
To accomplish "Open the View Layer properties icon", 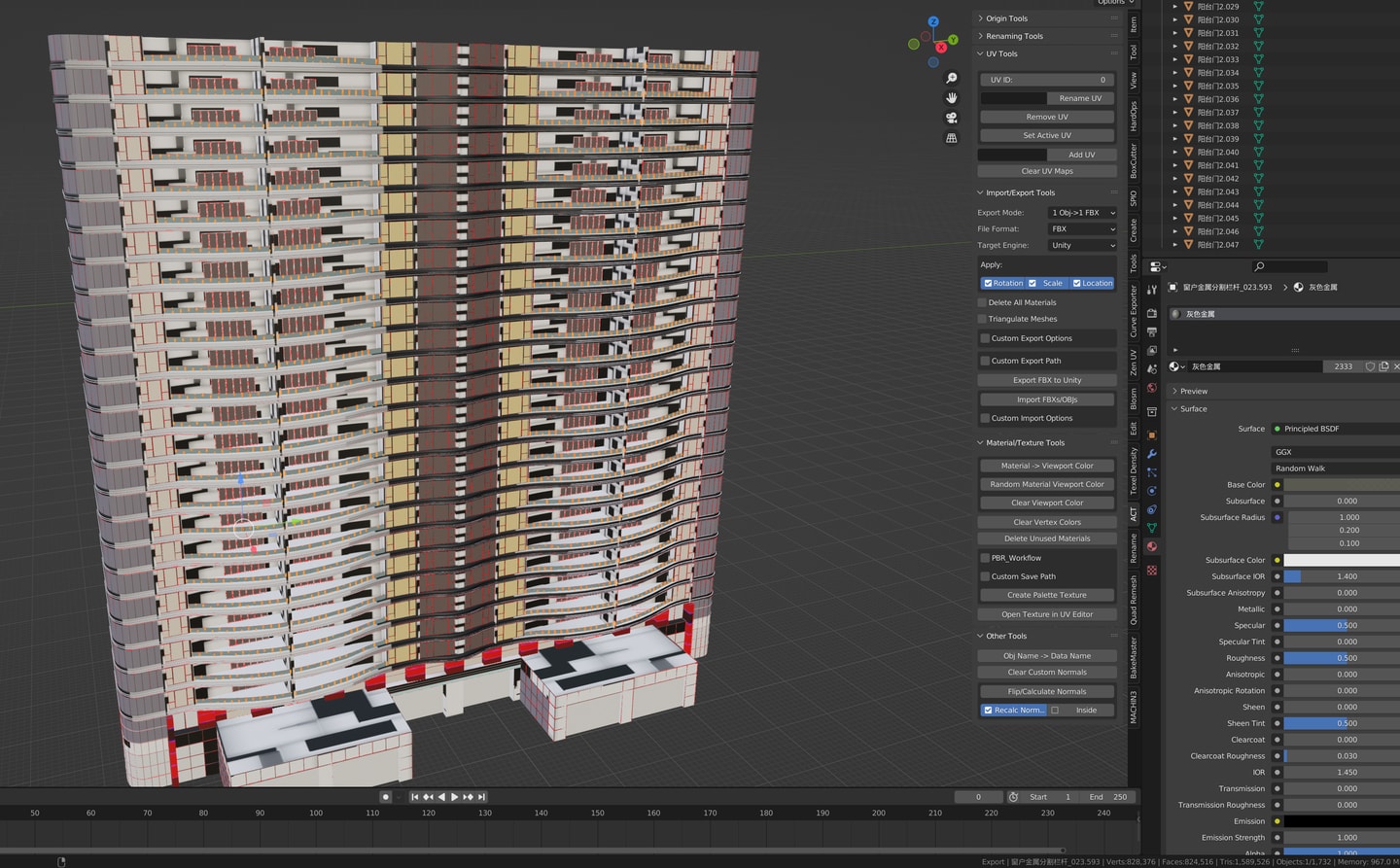I will pos(1152,351).
